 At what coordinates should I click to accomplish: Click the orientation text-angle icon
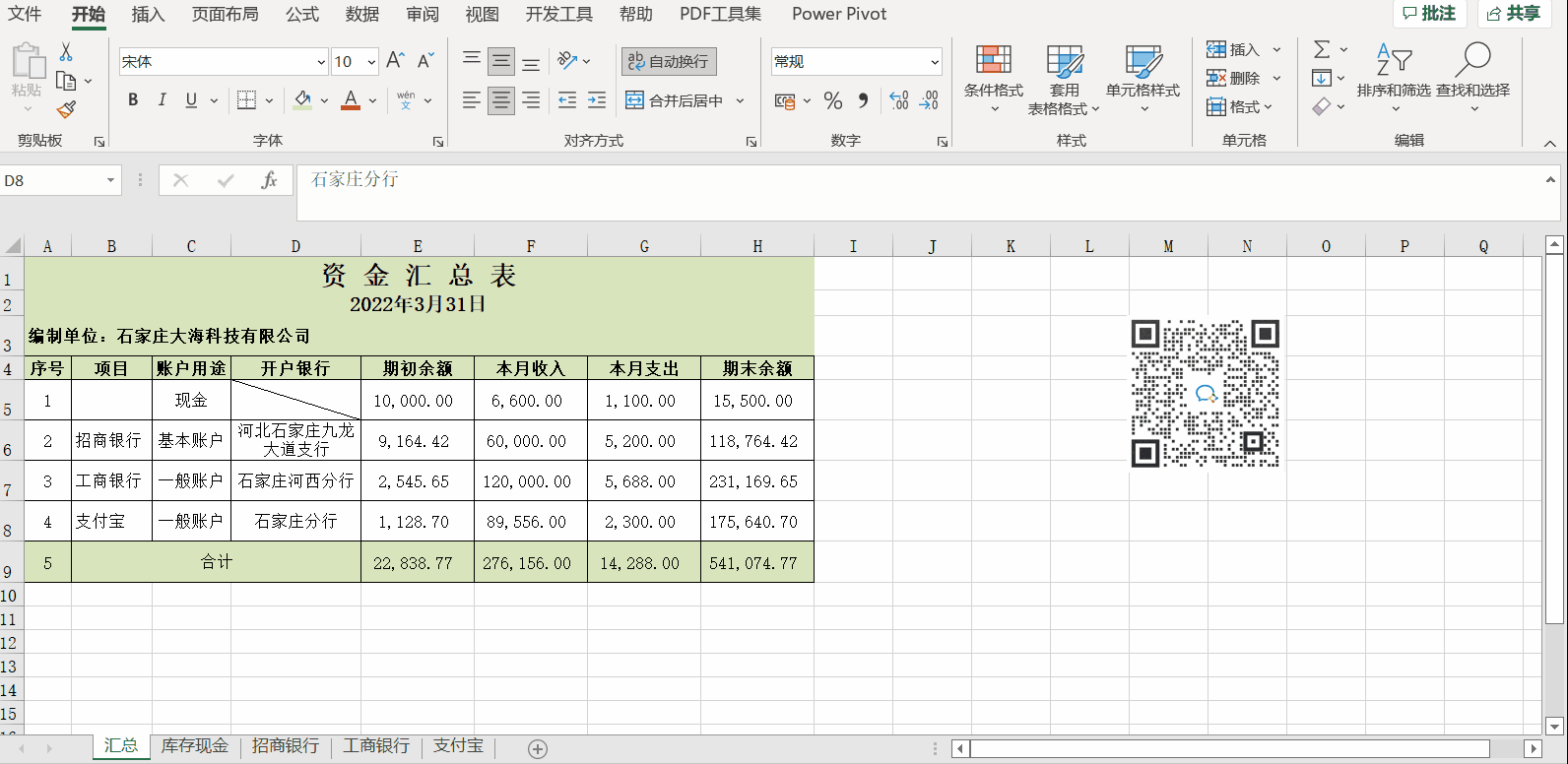567,61
